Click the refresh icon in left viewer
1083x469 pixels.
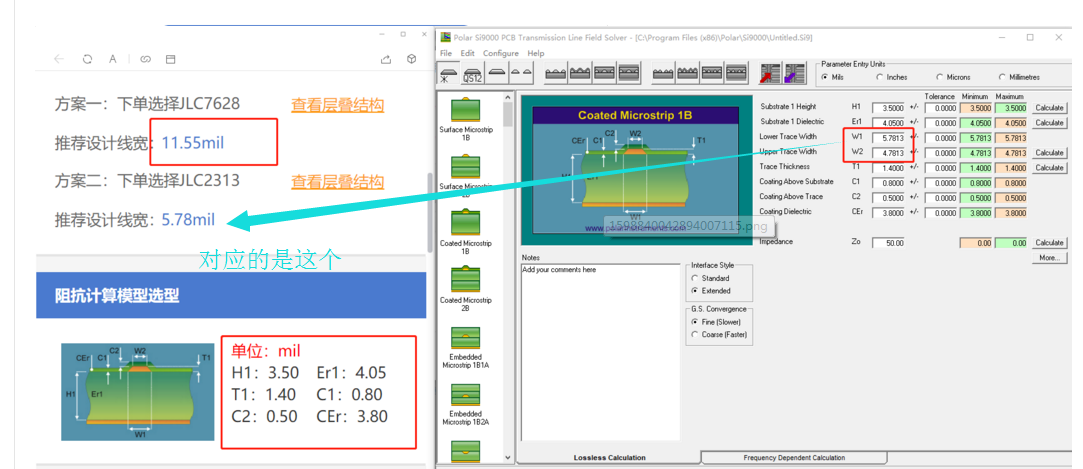click(87, 59)
